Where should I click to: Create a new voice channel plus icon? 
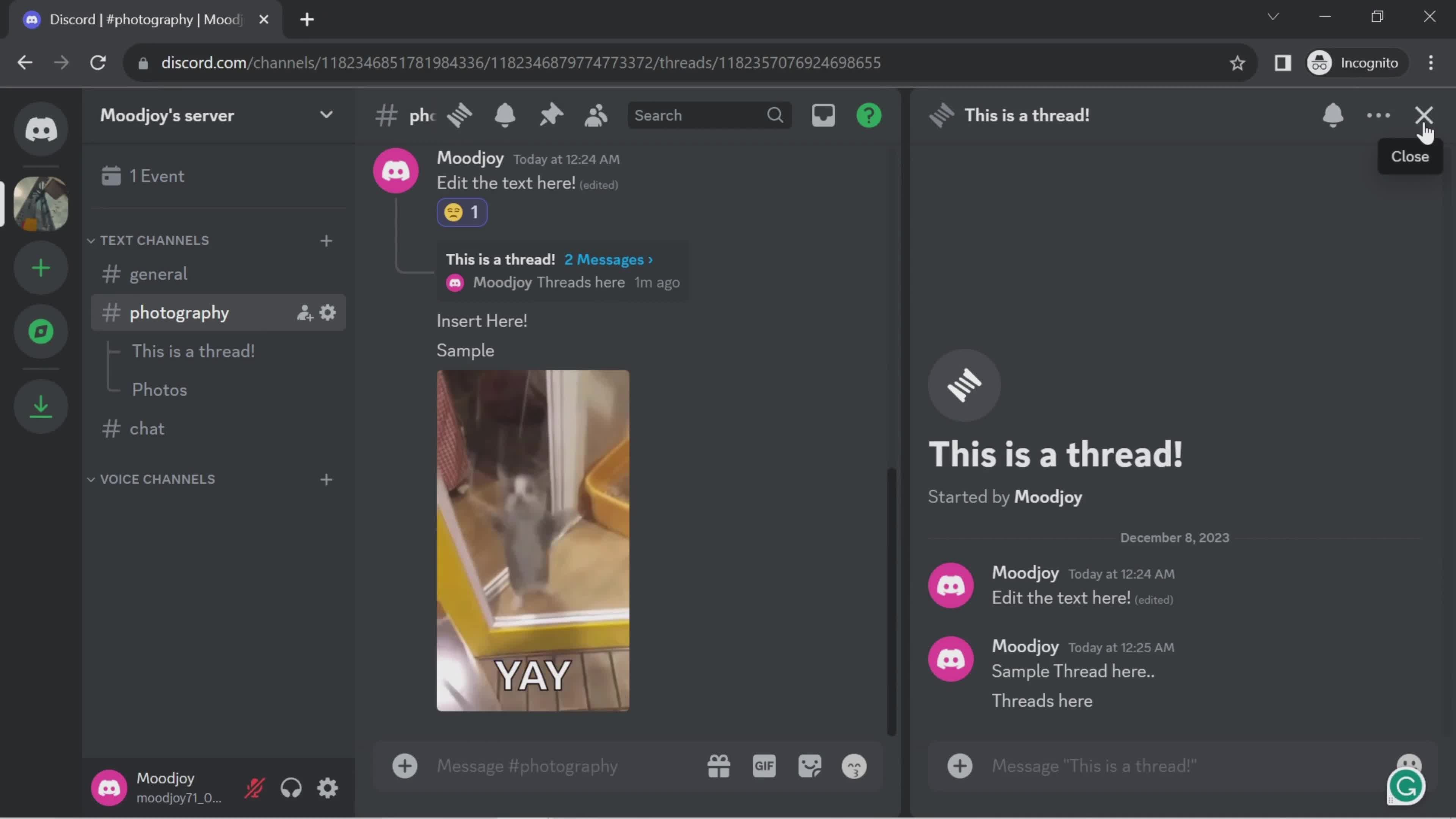(x=326, y=480)
